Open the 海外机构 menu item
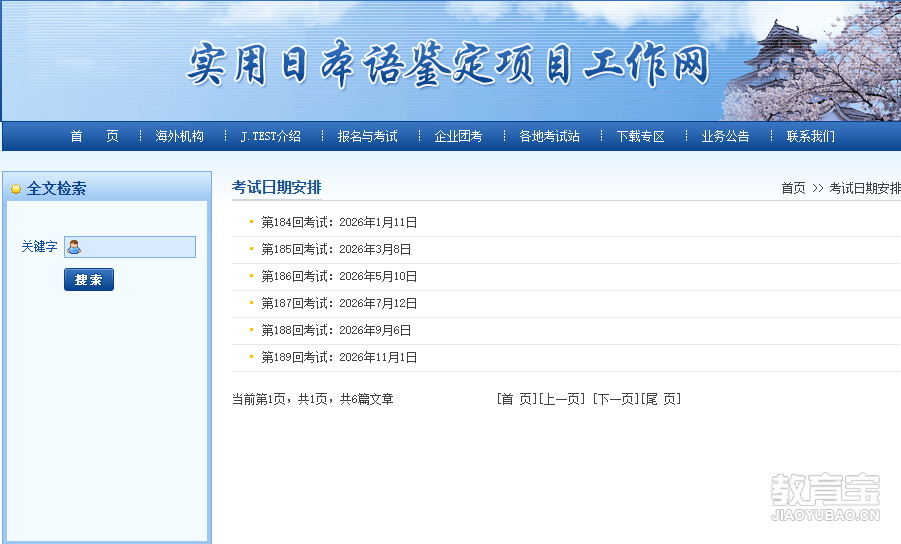The image size is (901, 544). [180, 136]
